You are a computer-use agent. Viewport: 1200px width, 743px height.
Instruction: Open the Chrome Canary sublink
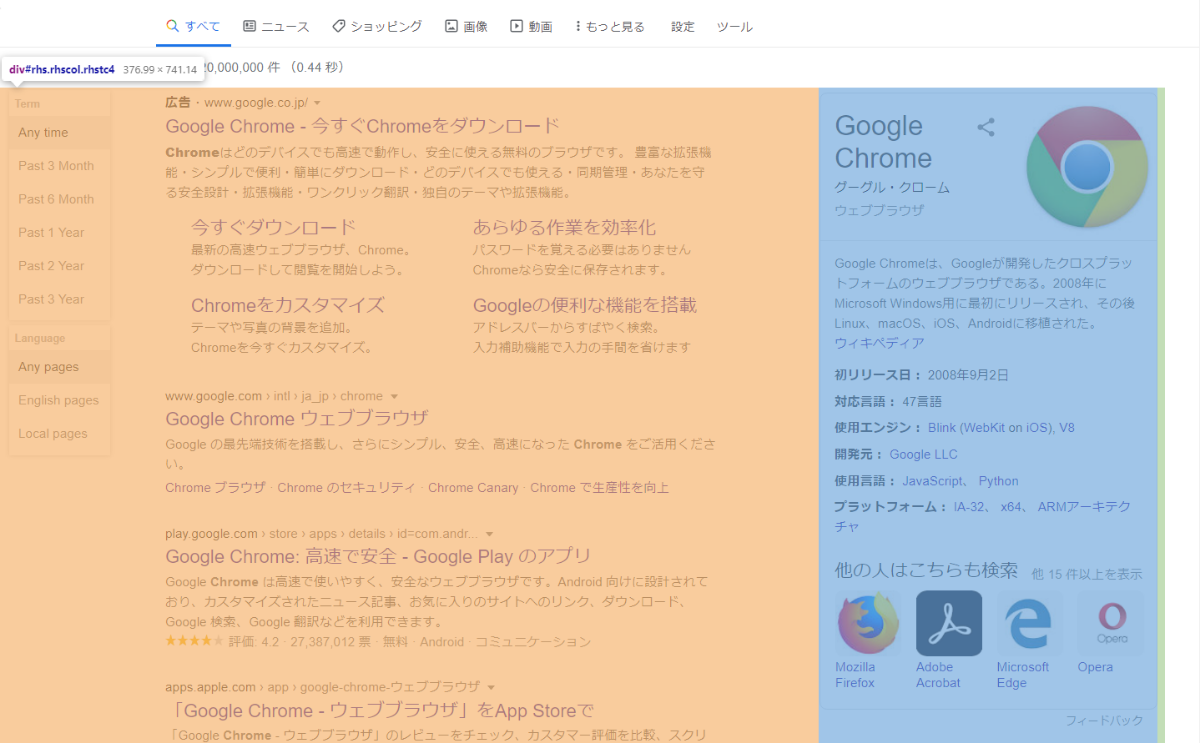[x=473, y=488]
